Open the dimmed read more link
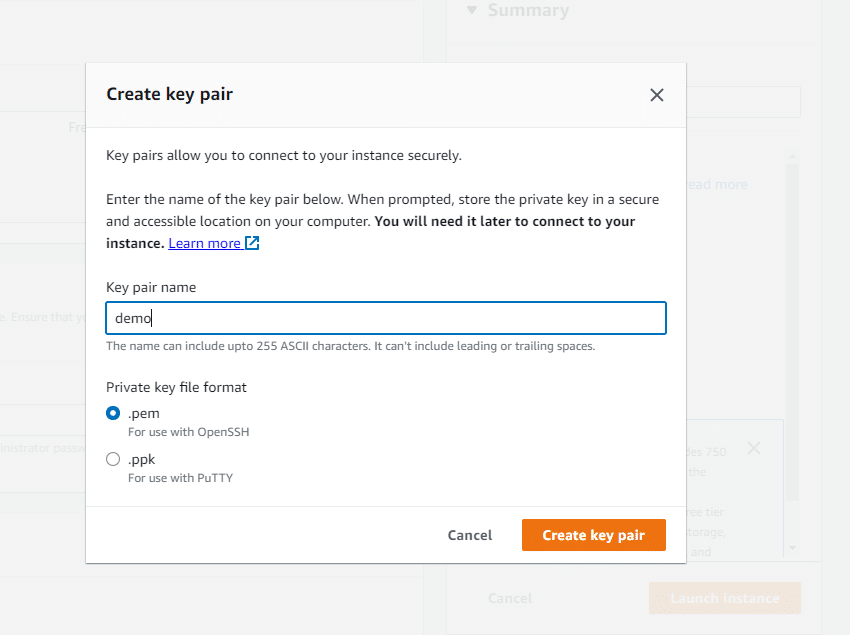 click(x=717, y=184)
